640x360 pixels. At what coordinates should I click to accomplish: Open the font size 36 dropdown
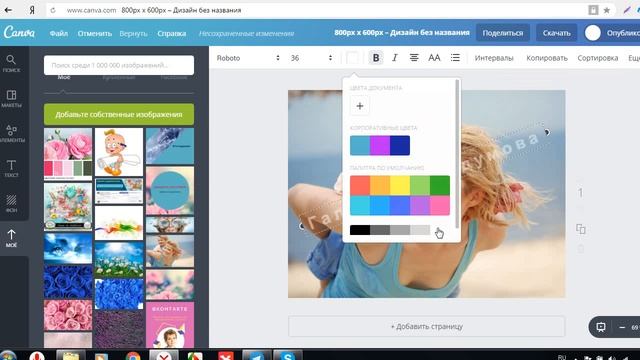pos(311,58)
